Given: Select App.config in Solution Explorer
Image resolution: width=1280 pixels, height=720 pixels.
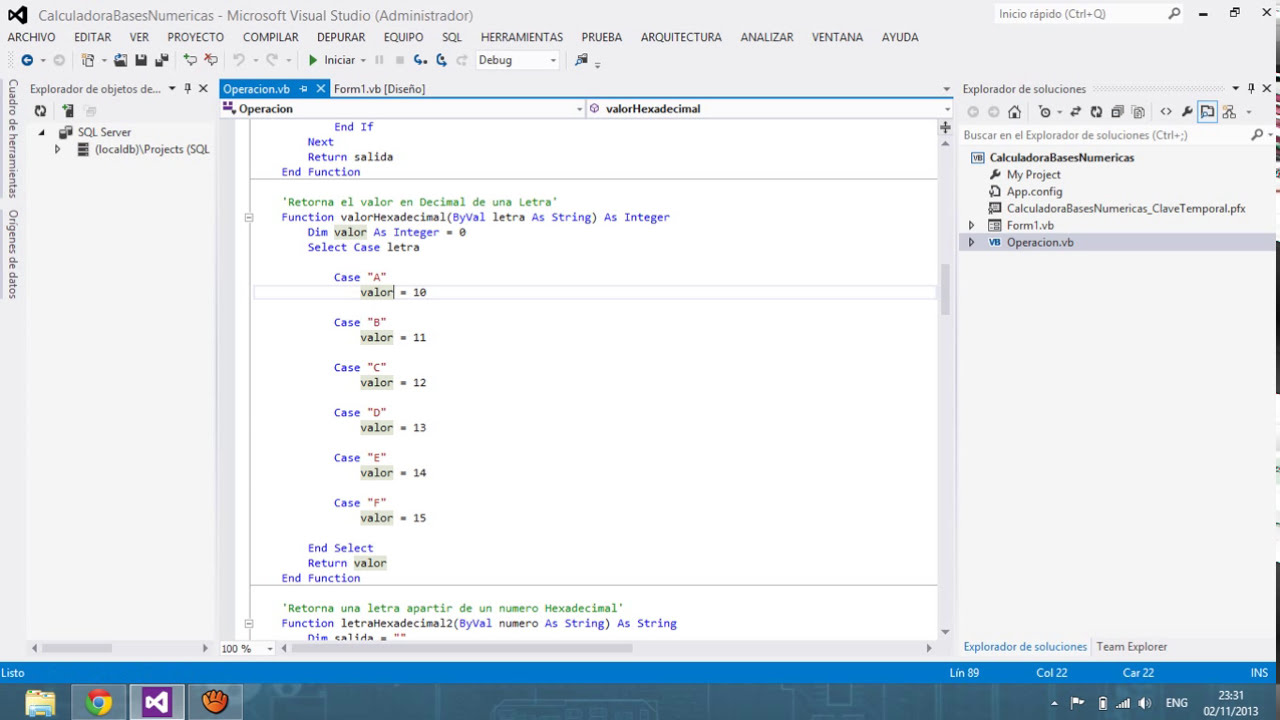Looking at the screenshot, I should (1034, 192).
